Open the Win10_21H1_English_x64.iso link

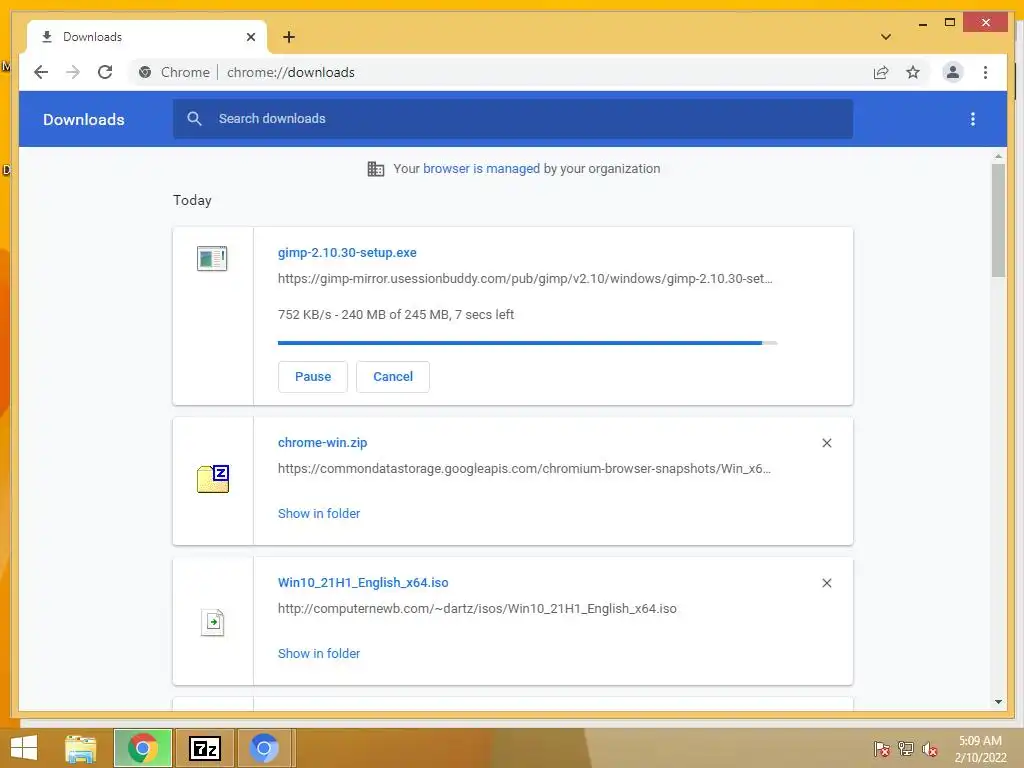363,583
